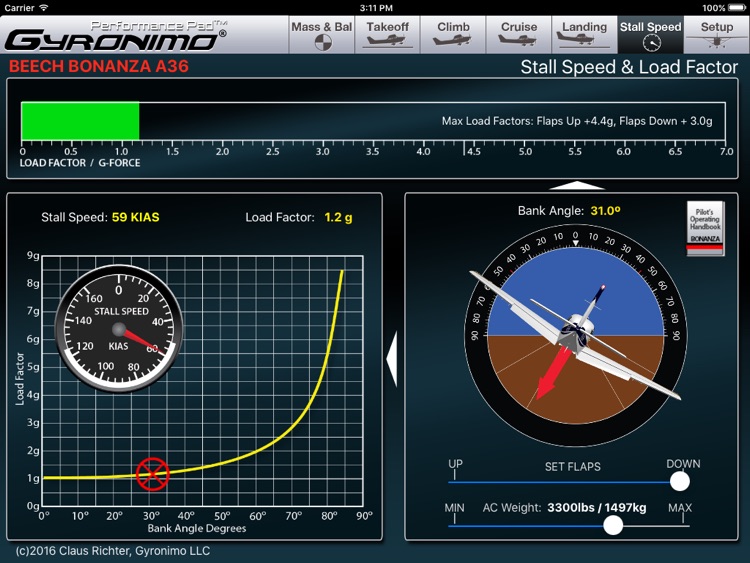Set flaps to the DOWN position label
This screenshot has width=750, height=563.
tap(683, 464)
